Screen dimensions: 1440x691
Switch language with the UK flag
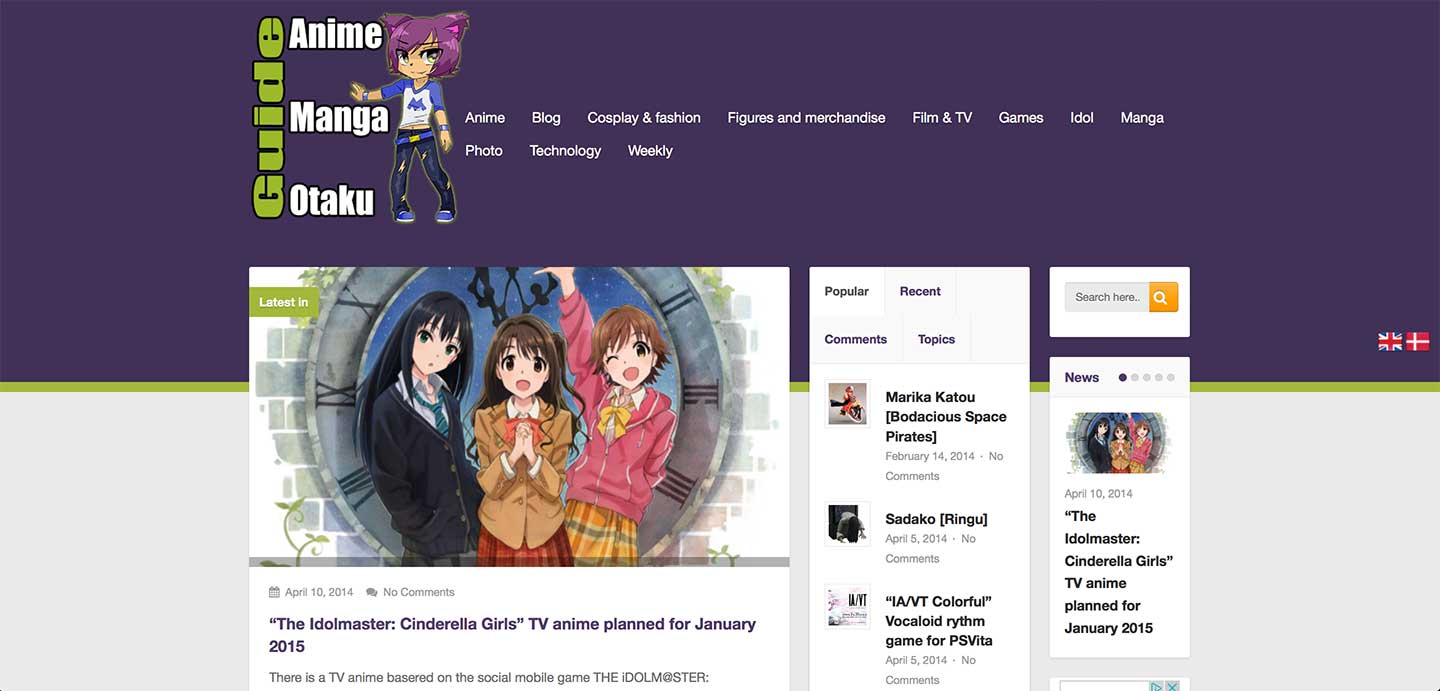[1390, 341]
